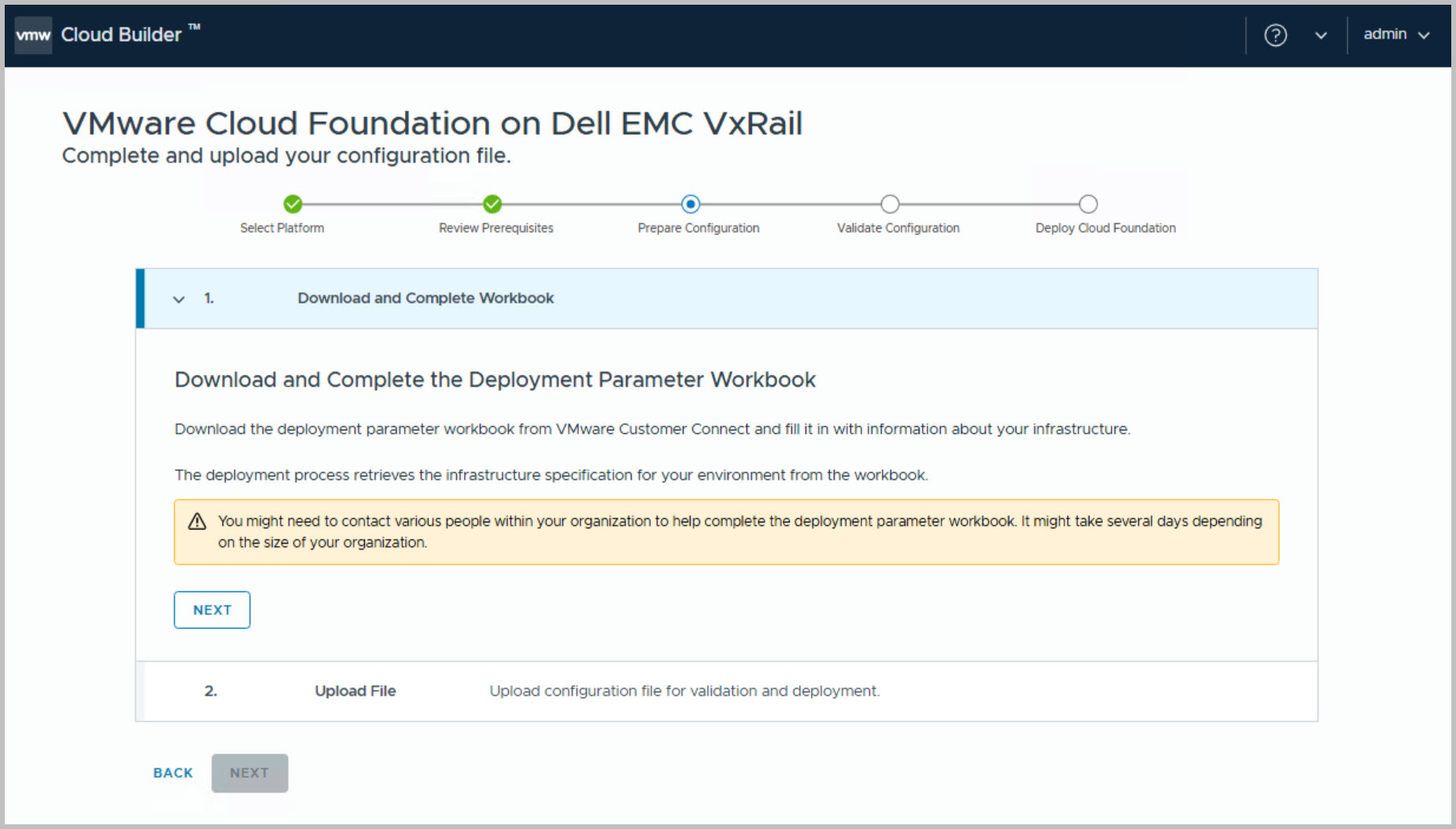Open the help question mark icon
Screen dimensions: 1456x829
(x=1275, y=35)
